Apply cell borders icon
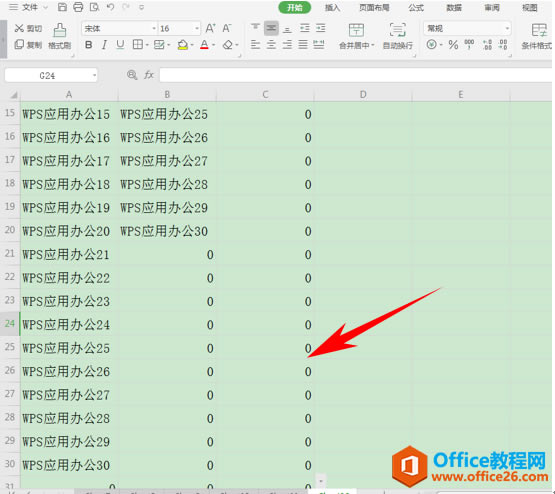The width and height of the screenshot is (555, 494). [137, 45]
